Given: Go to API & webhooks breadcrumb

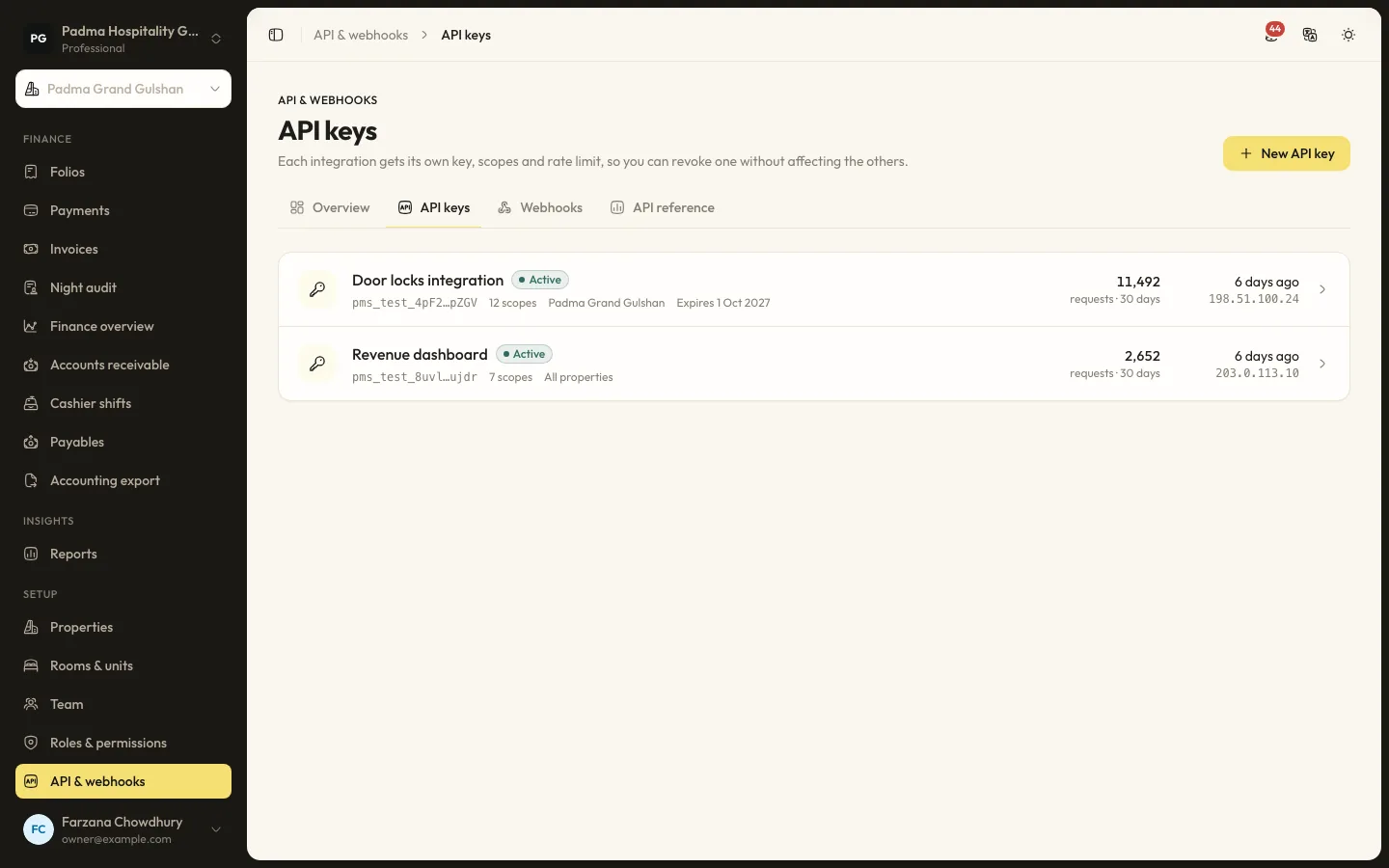Looking at the screenshot, I should [x=361, y=35].
